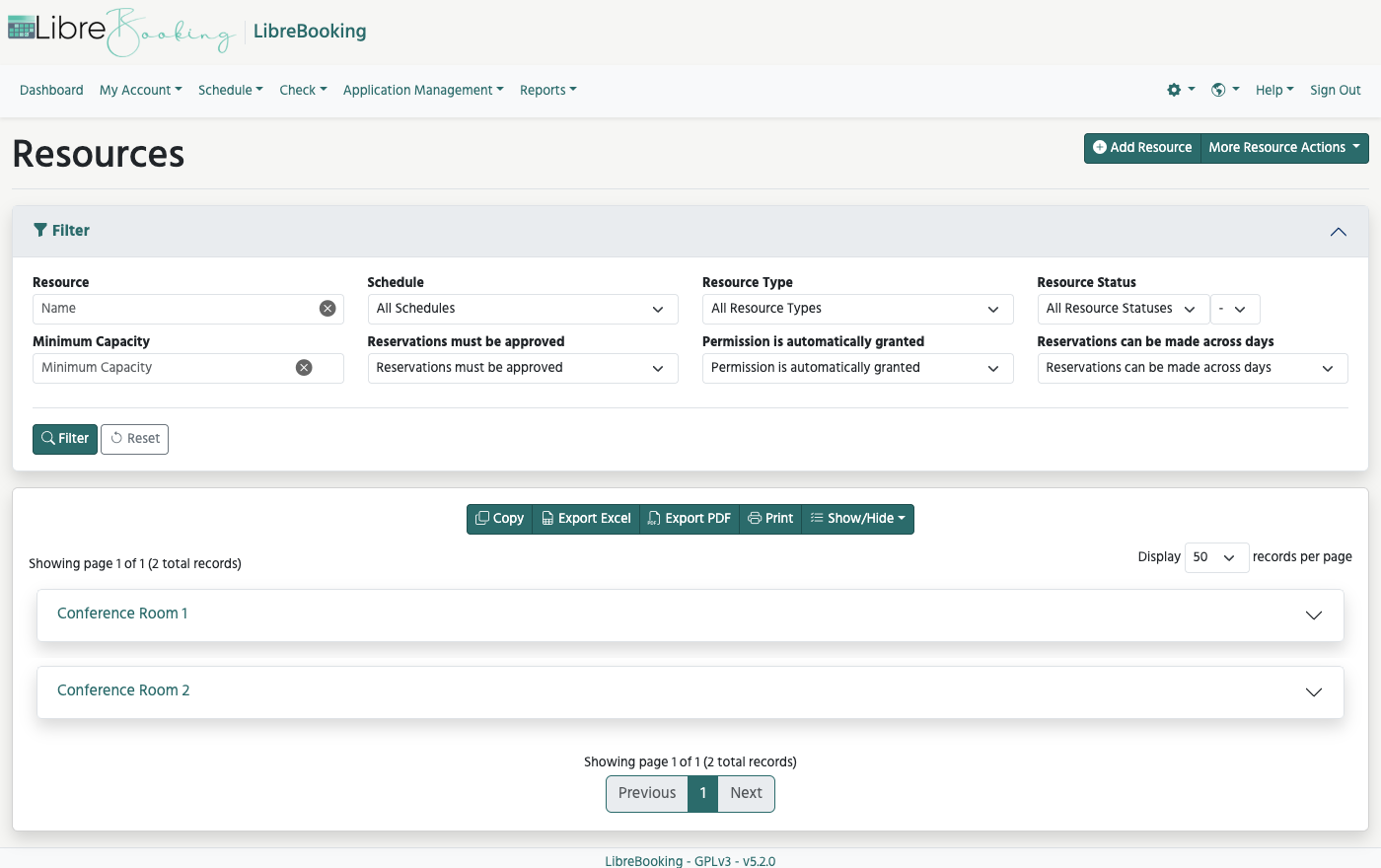
Task: Expand Conference Room 2 details
Action: pos(1314,692)
